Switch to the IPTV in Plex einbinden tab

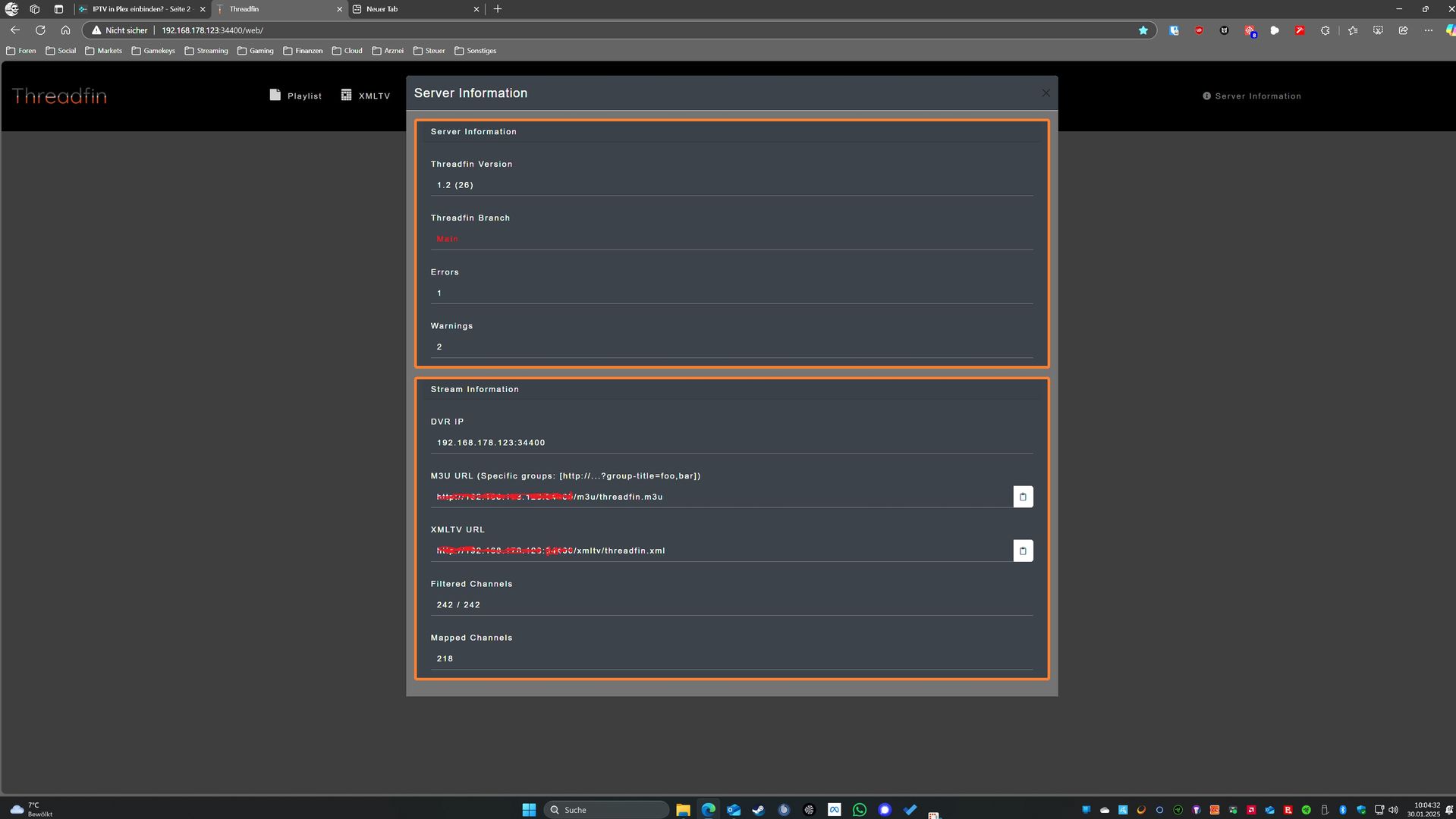click(141, 9)
